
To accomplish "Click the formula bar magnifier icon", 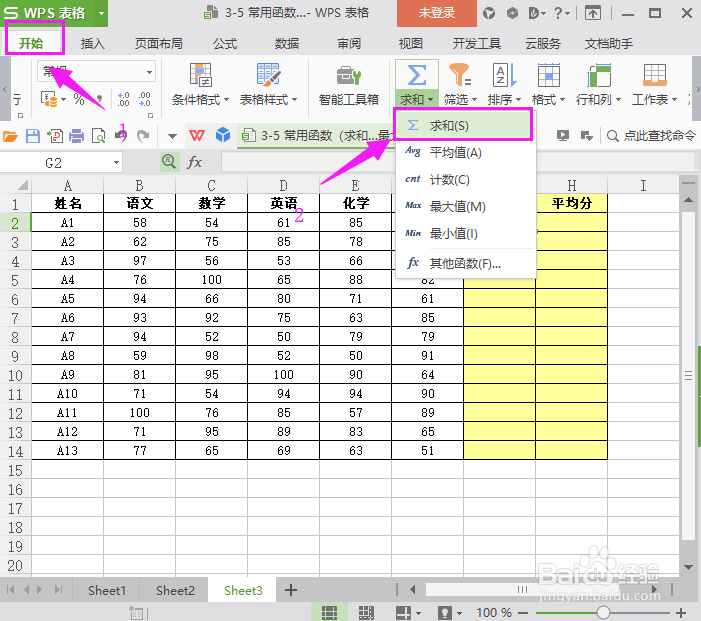I will pos(169,161).
